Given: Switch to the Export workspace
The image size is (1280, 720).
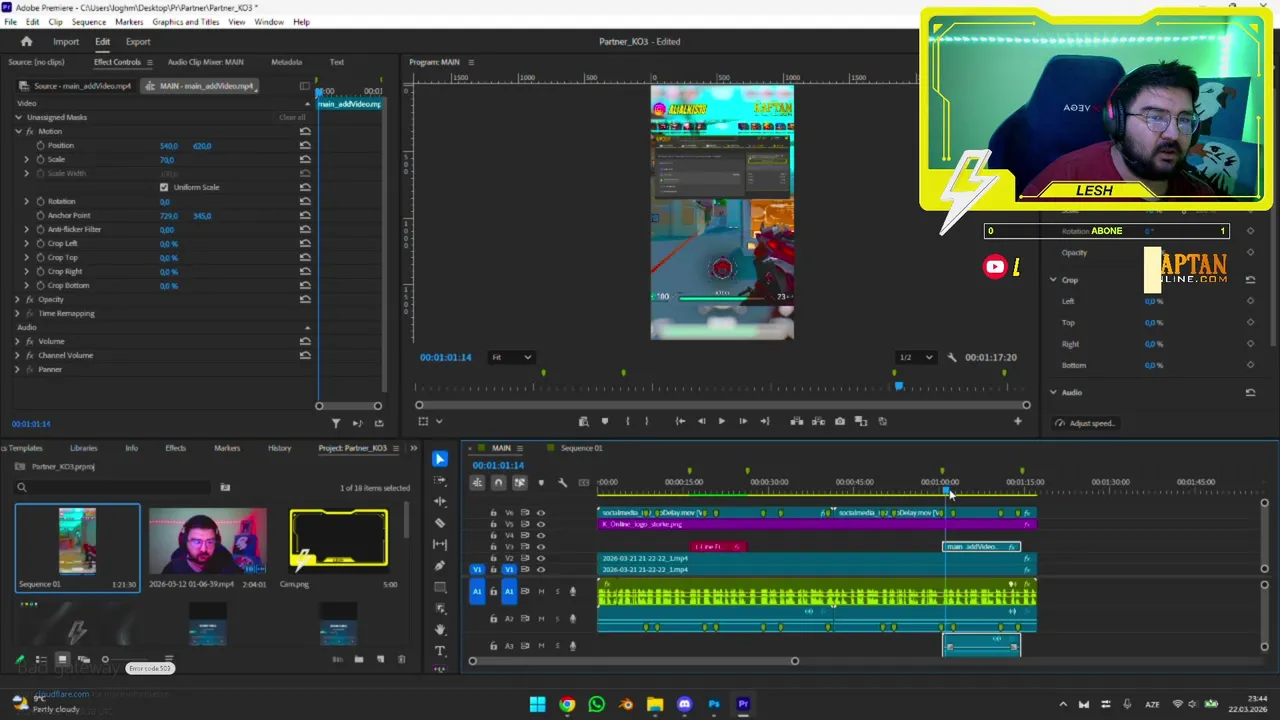Looking at the screenshot, I should 138,41.
